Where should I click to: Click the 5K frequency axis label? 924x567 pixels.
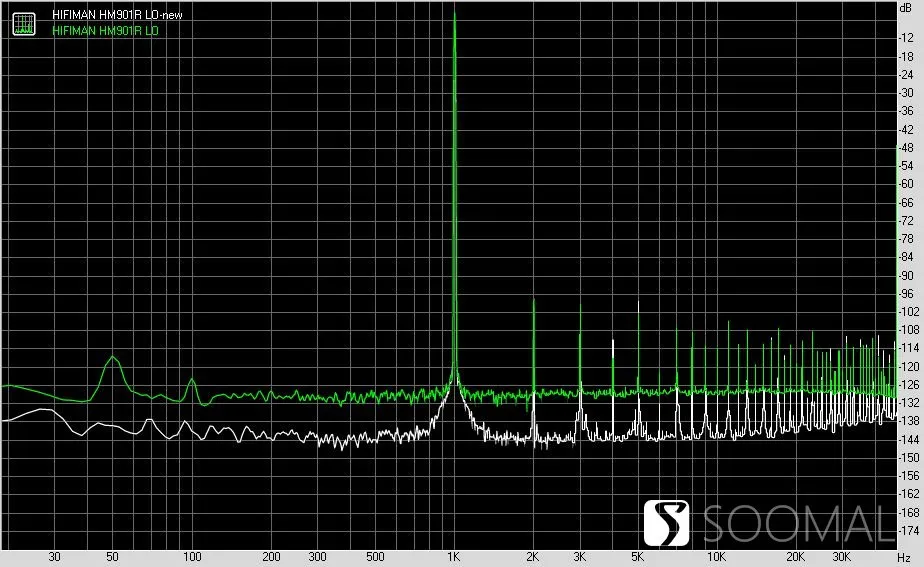click(638, 557)
